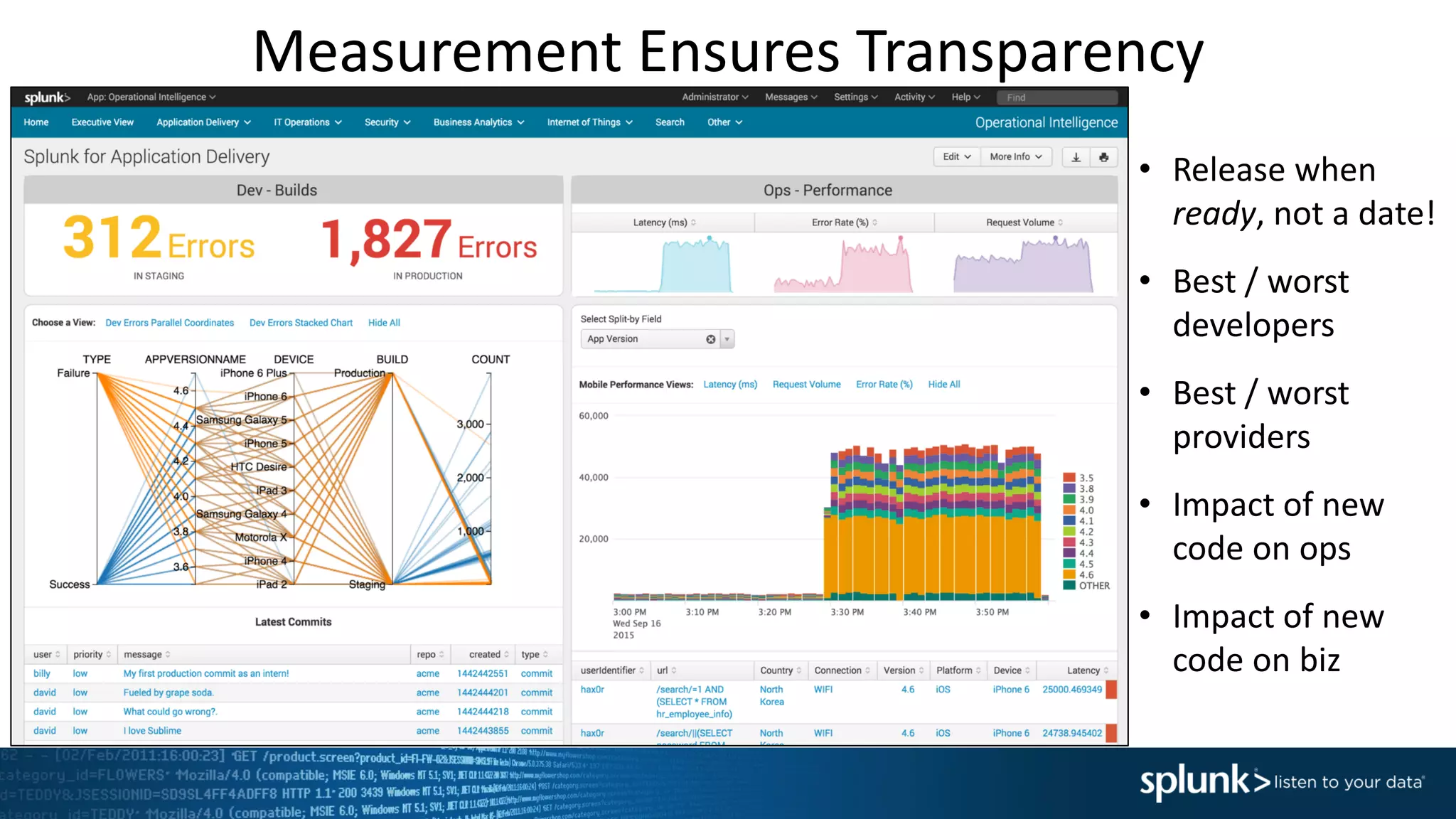This screenshot has height=819, width=1456.
Task: Open the Other menu
Action: pos(724,122)
